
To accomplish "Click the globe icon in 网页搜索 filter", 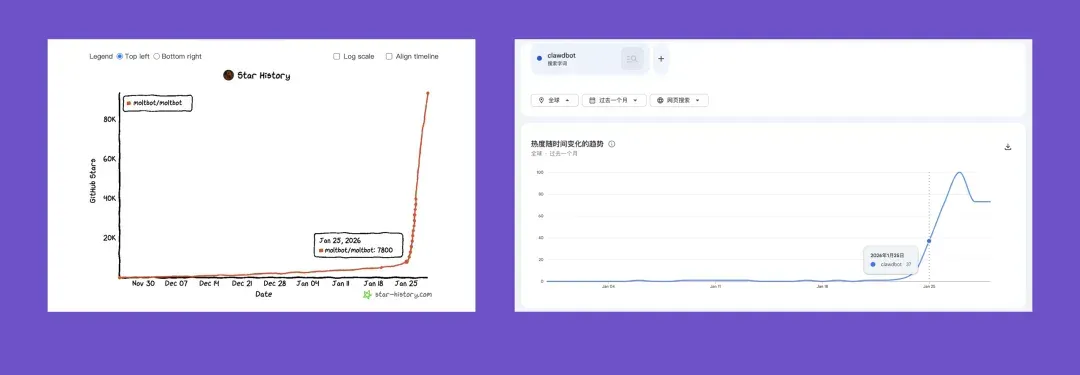I will [660, 100].
